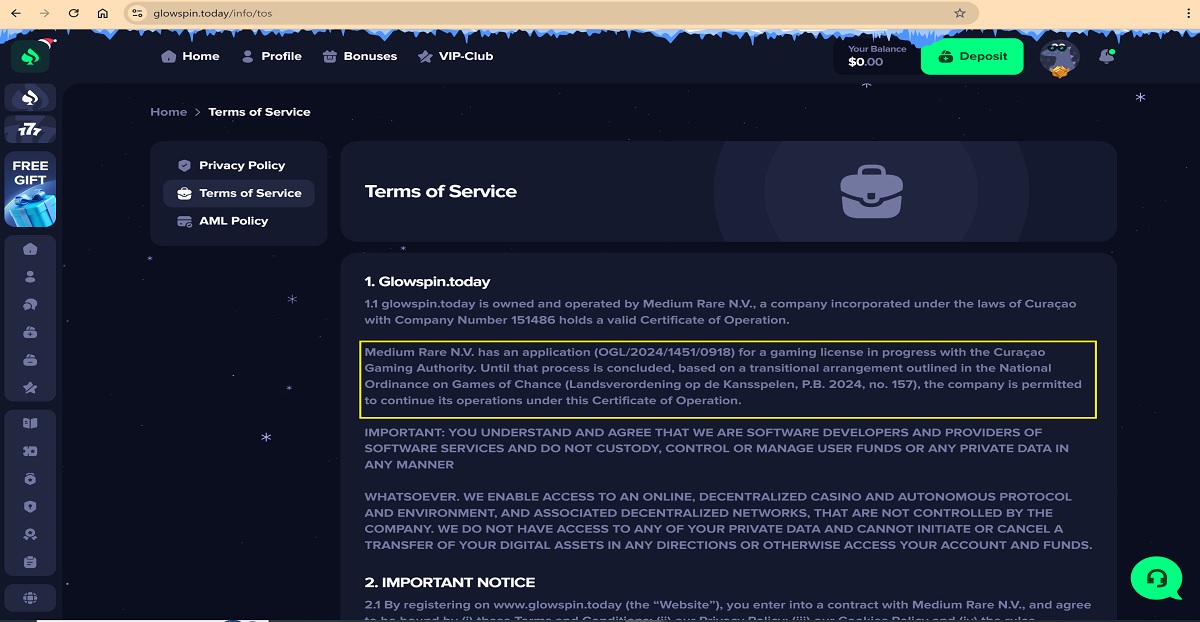Bookmark page with the star icon
This screenshot has width=1200, height=622.
[960, 14]
